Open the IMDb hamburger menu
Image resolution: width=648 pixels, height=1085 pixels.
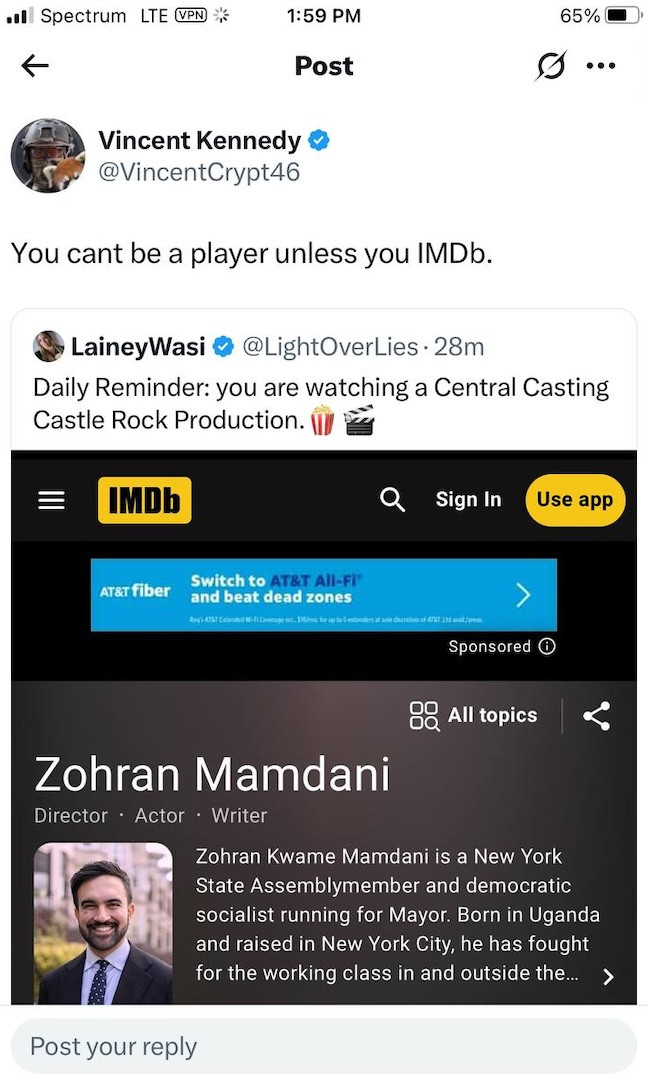coord(51,500)
